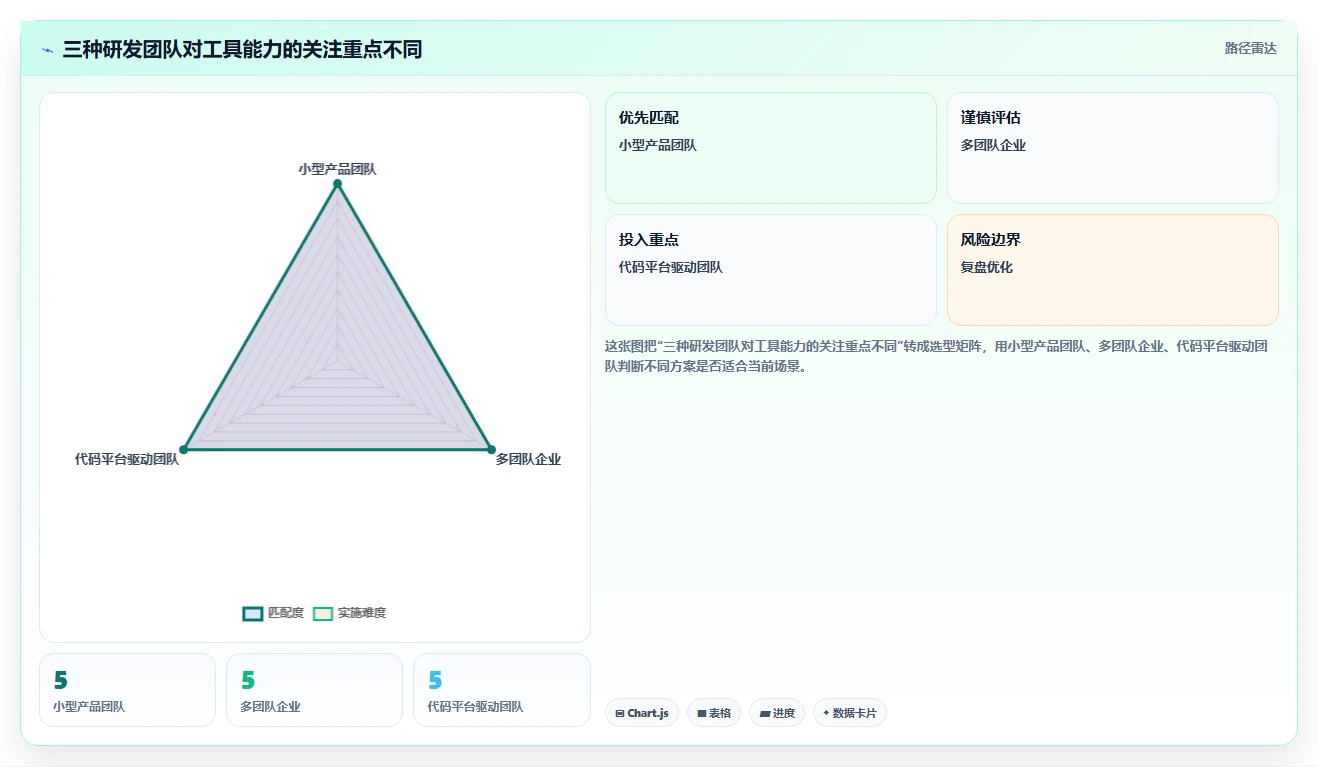
Task: Click the 复盘优化 text in 风险边界 card
Action: pyautogui.click(x=987, y=267)
